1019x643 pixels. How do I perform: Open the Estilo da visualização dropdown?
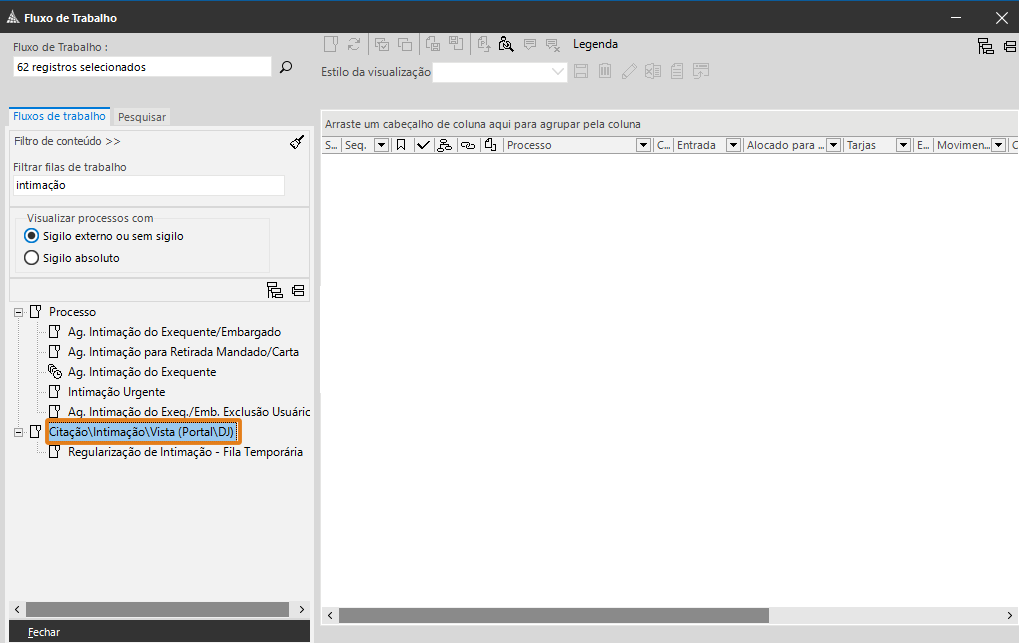558,72
